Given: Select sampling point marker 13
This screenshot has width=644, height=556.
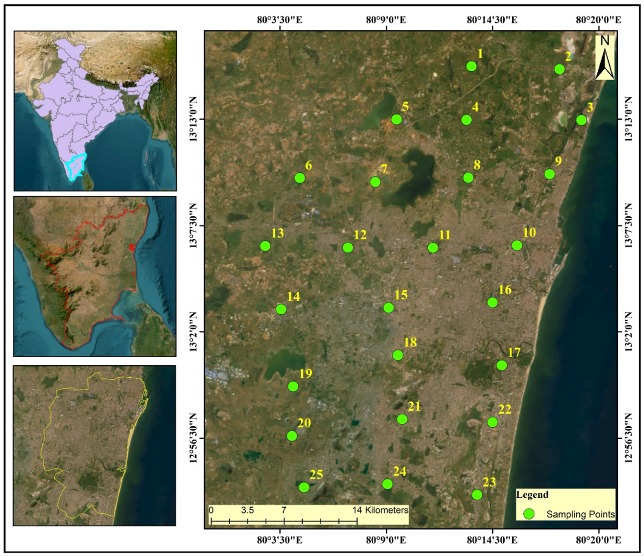Looking at the screenshot, I should point(265,246).
